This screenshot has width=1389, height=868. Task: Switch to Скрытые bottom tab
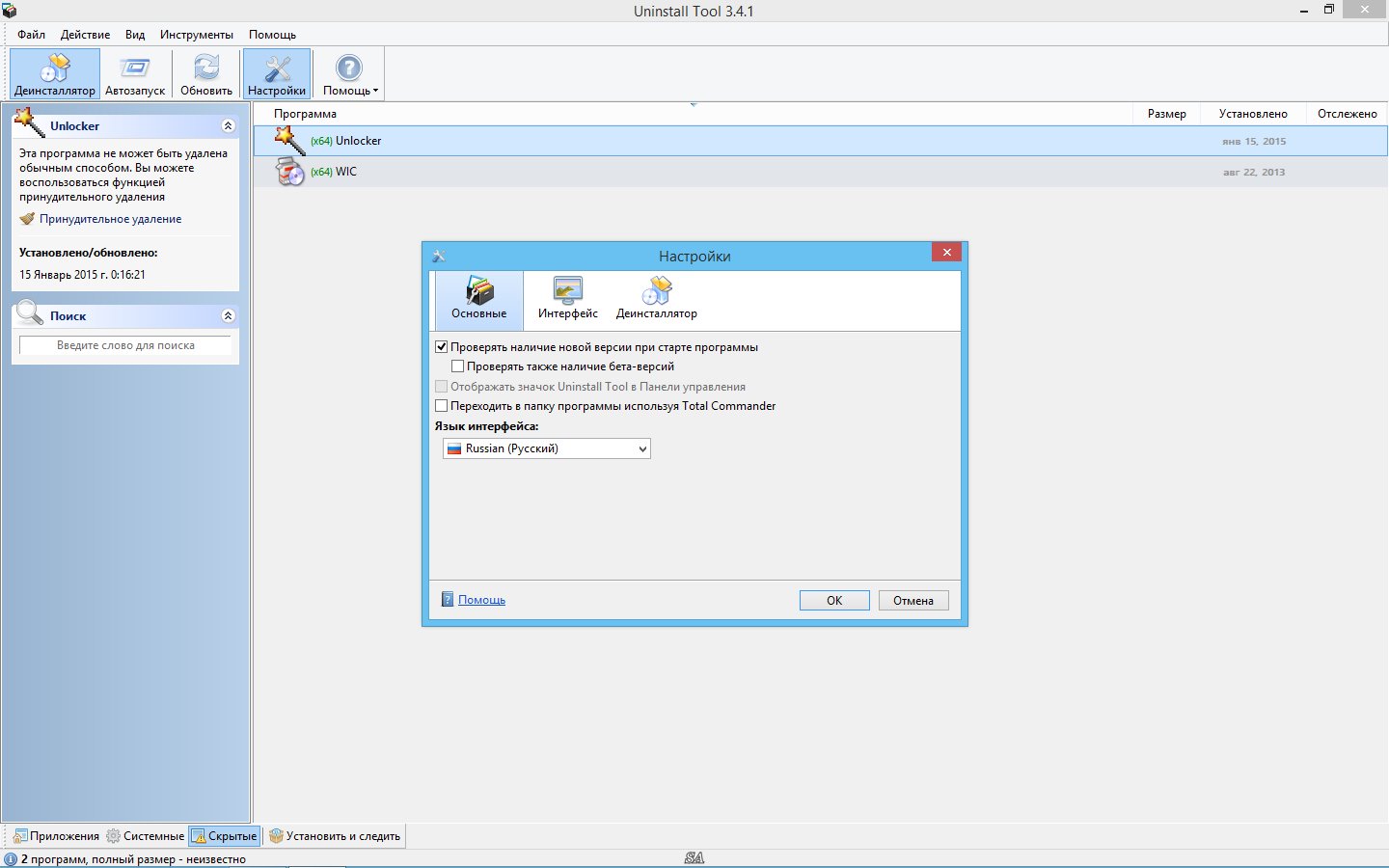point(224,836)
